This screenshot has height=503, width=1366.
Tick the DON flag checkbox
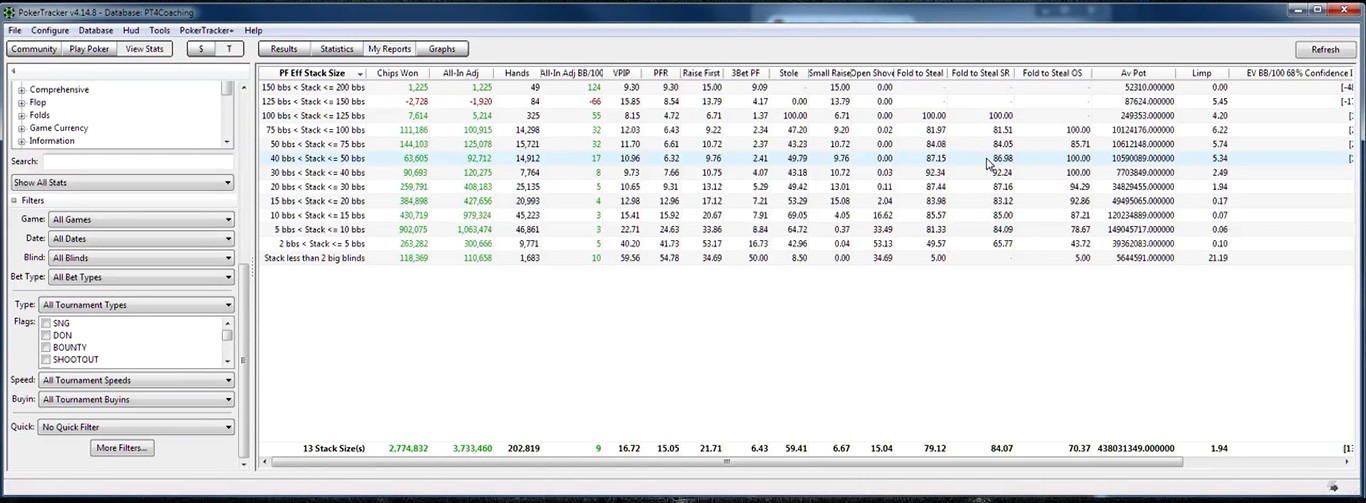click(x=46, y=335)
